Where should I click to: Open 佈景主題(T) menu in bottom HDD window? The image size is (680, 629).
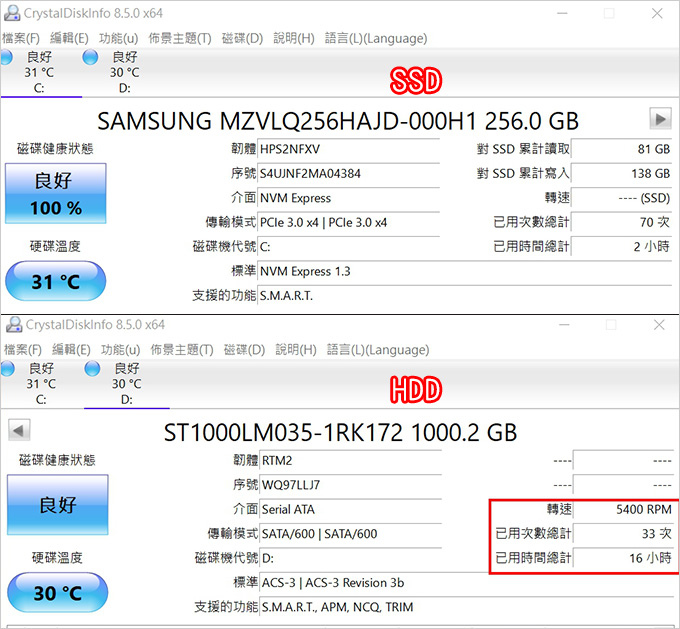pyautogui.click(x=182, y=350)
